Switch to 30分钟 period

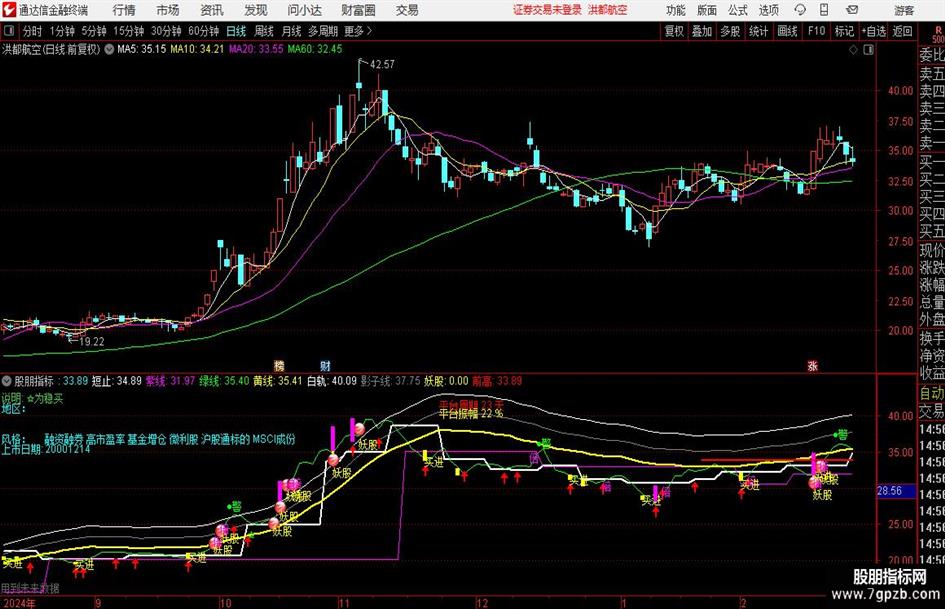166,31
